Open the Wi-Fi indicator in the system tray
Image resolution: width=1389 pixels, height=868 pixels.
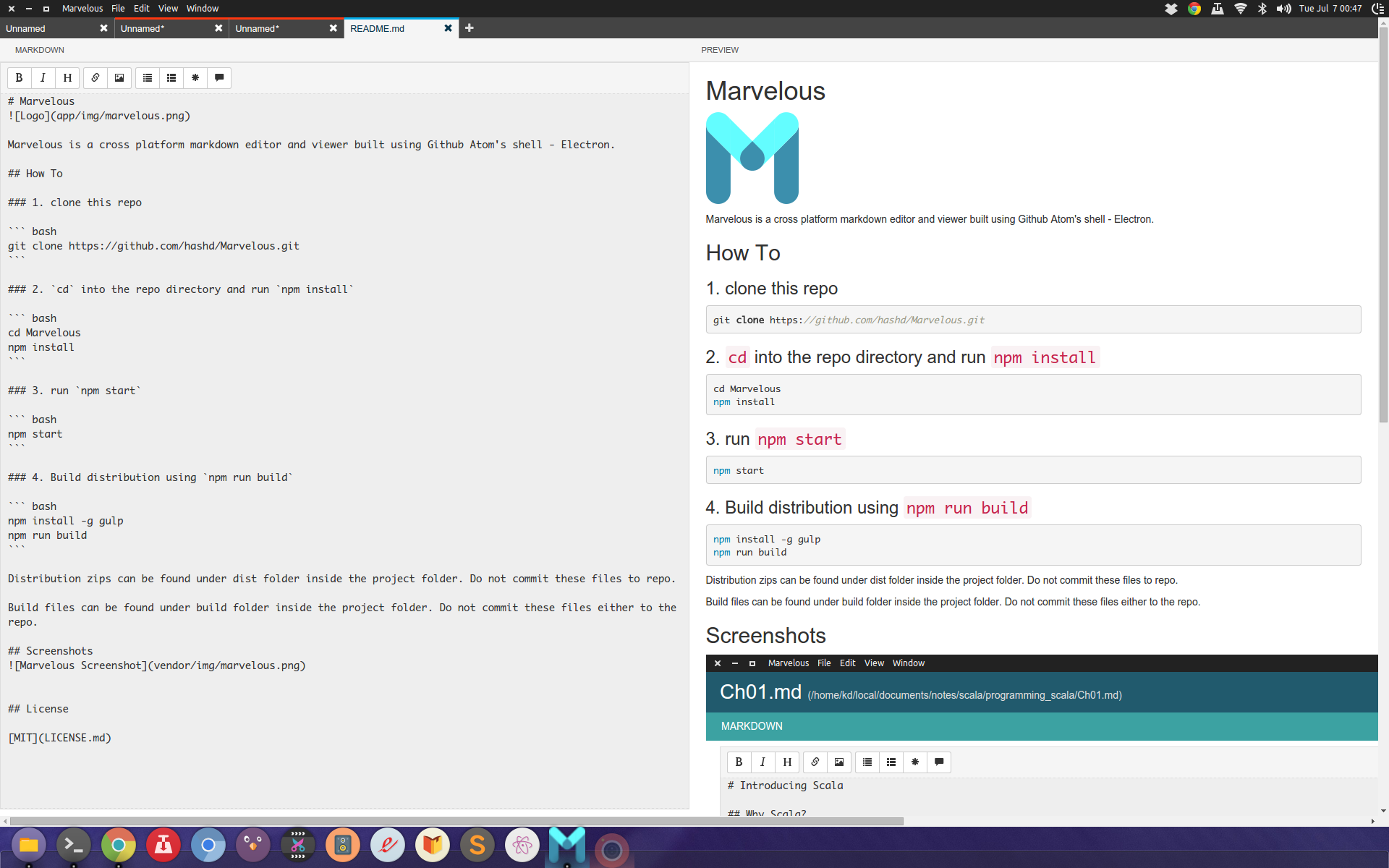tap(1241, 9)
